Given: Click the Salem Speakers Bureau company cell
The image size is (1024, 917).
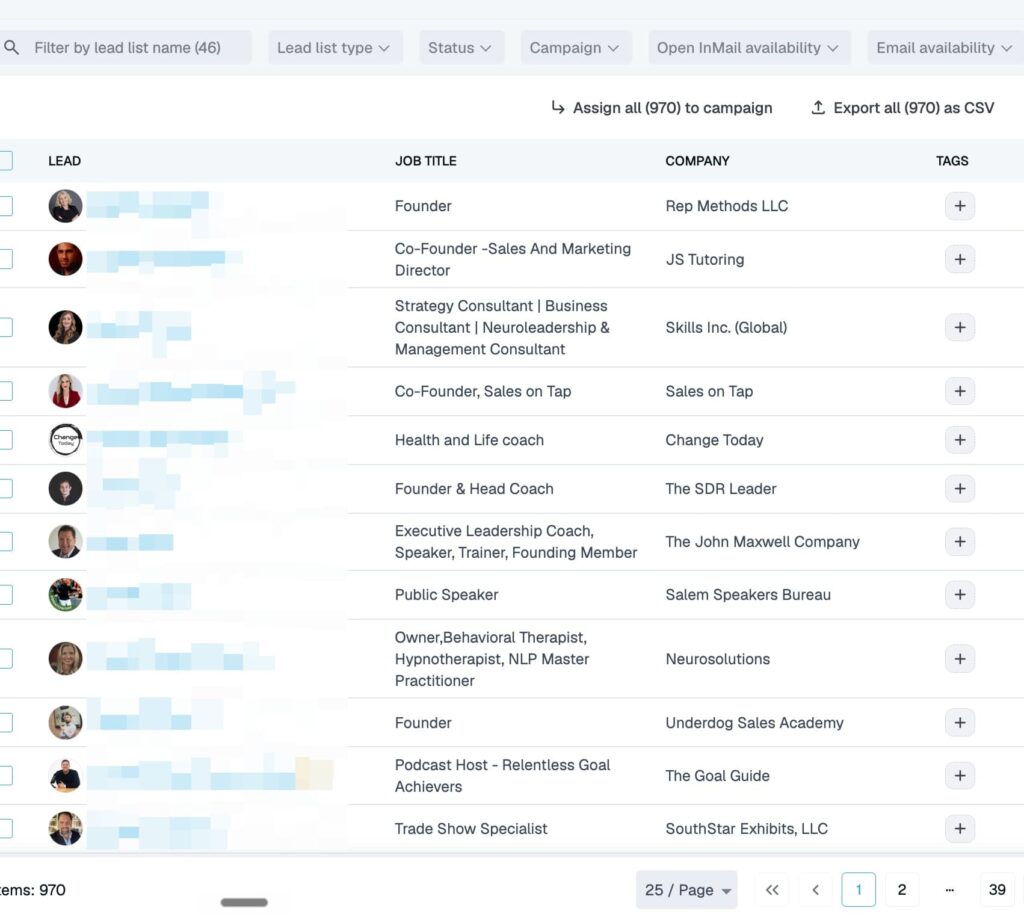Looking at the screenshot, I should pos(748,594).
